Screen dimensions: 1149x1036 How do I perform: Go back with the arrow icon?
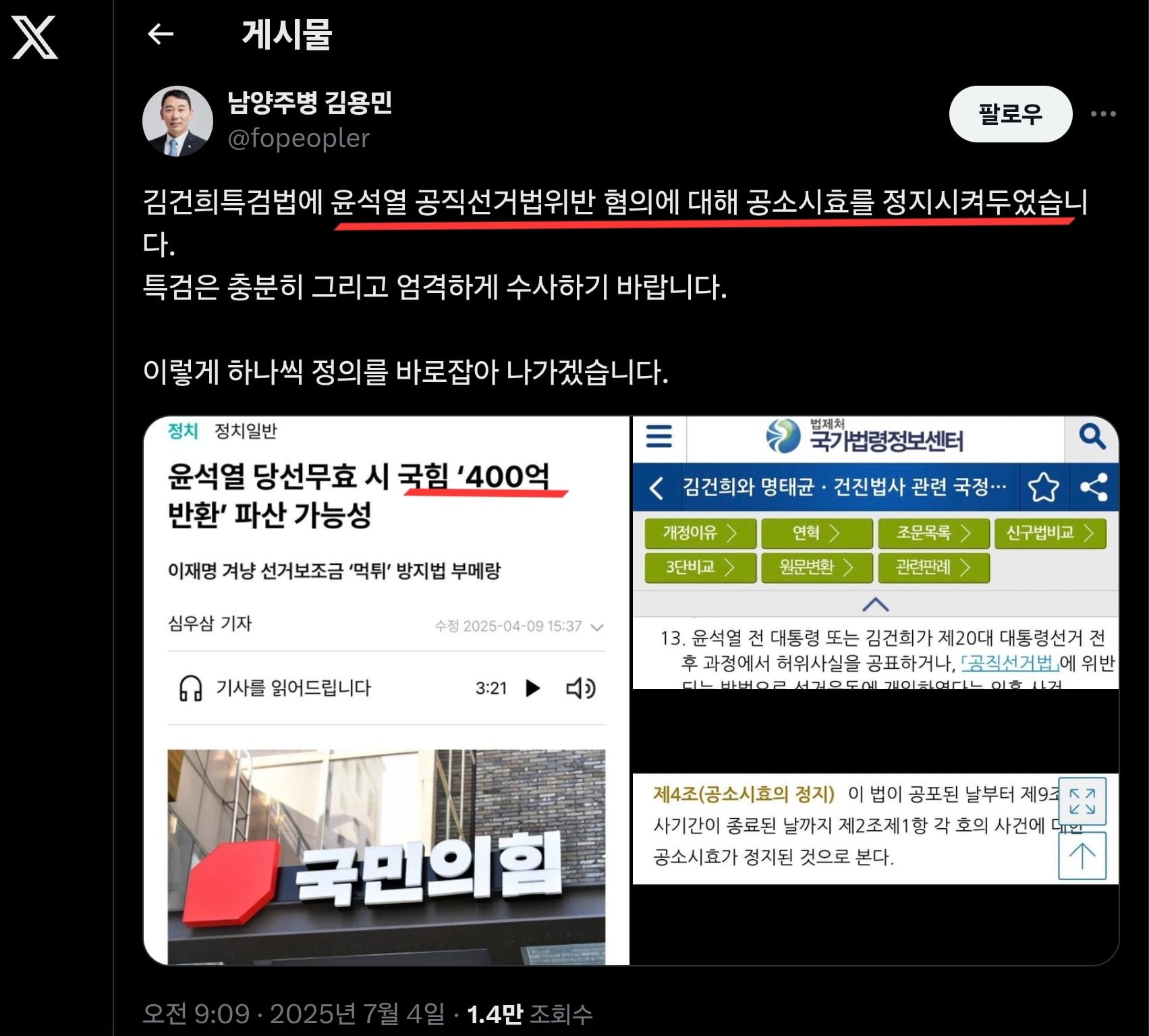[x=161, y=34]
